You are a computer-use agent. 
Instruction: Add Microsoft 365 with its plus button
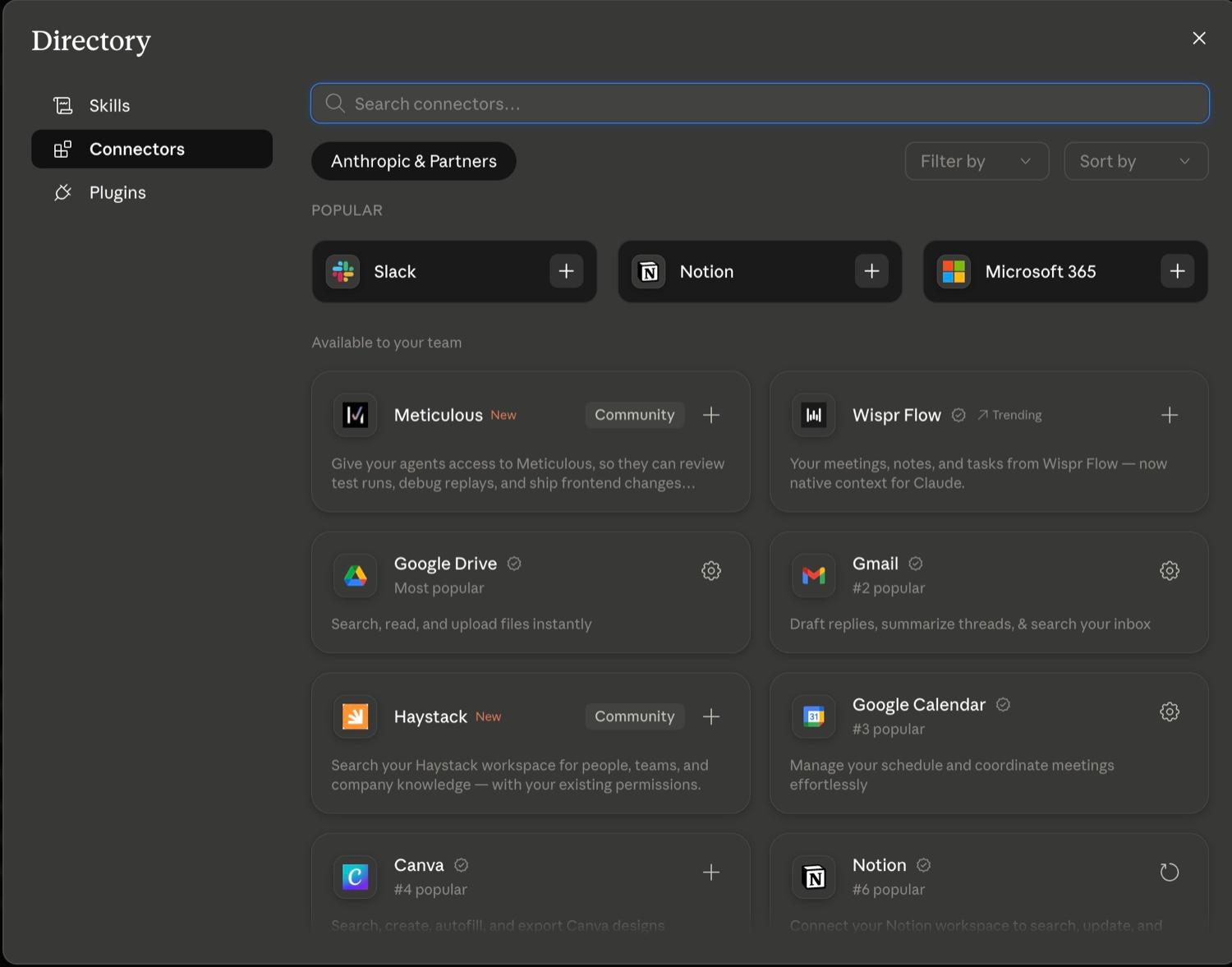tap(1177, 271)
